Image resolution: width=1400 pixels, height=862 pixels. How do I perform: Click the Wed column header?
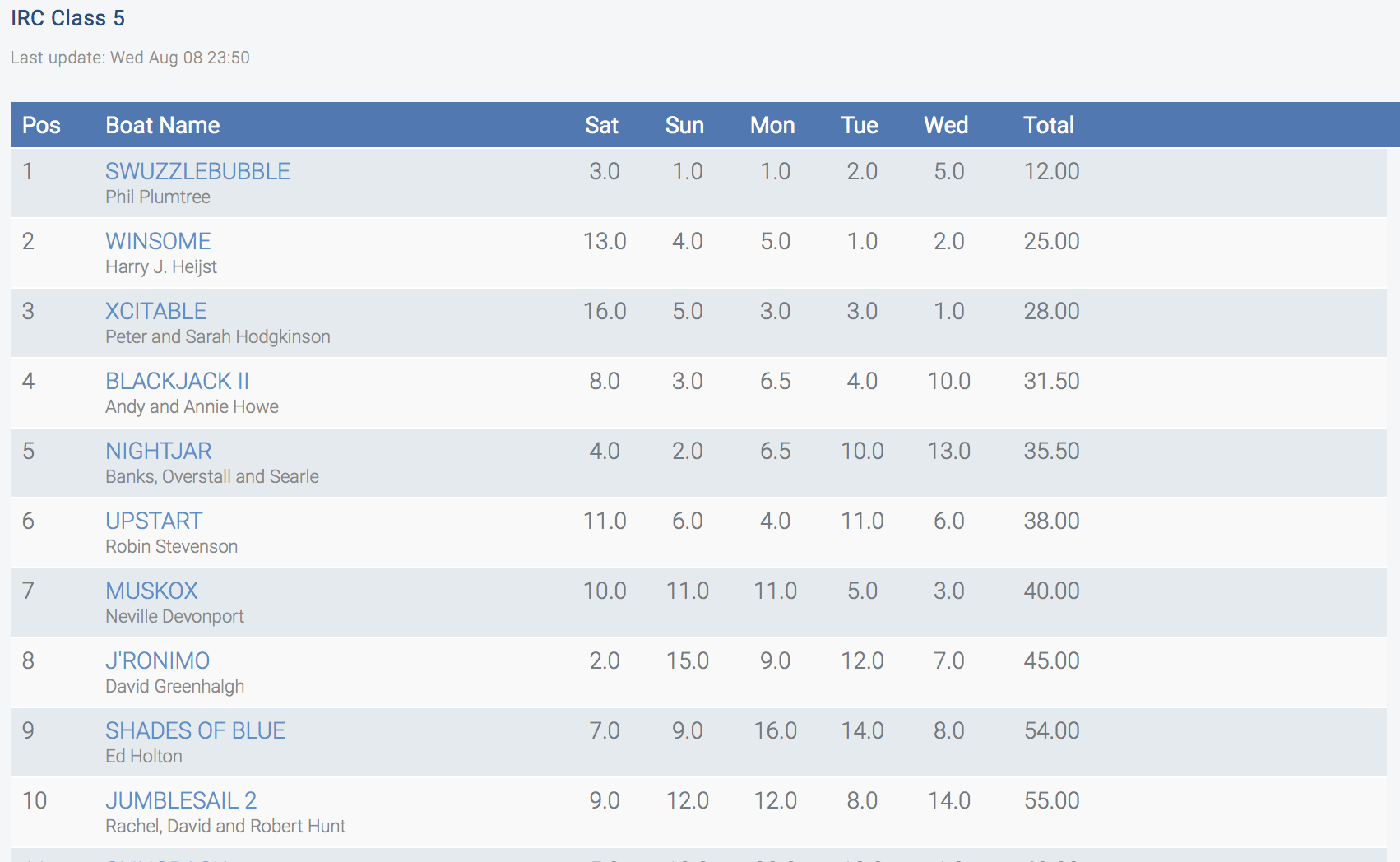(946, 125)
